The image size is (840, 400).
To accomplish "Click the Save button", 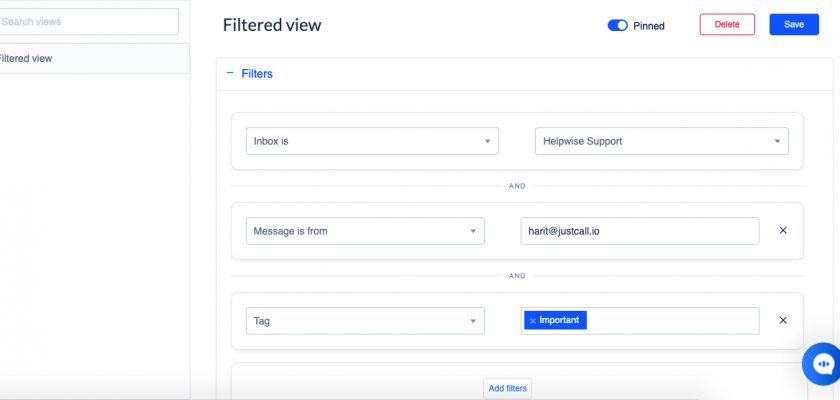I will coord(794,25).
